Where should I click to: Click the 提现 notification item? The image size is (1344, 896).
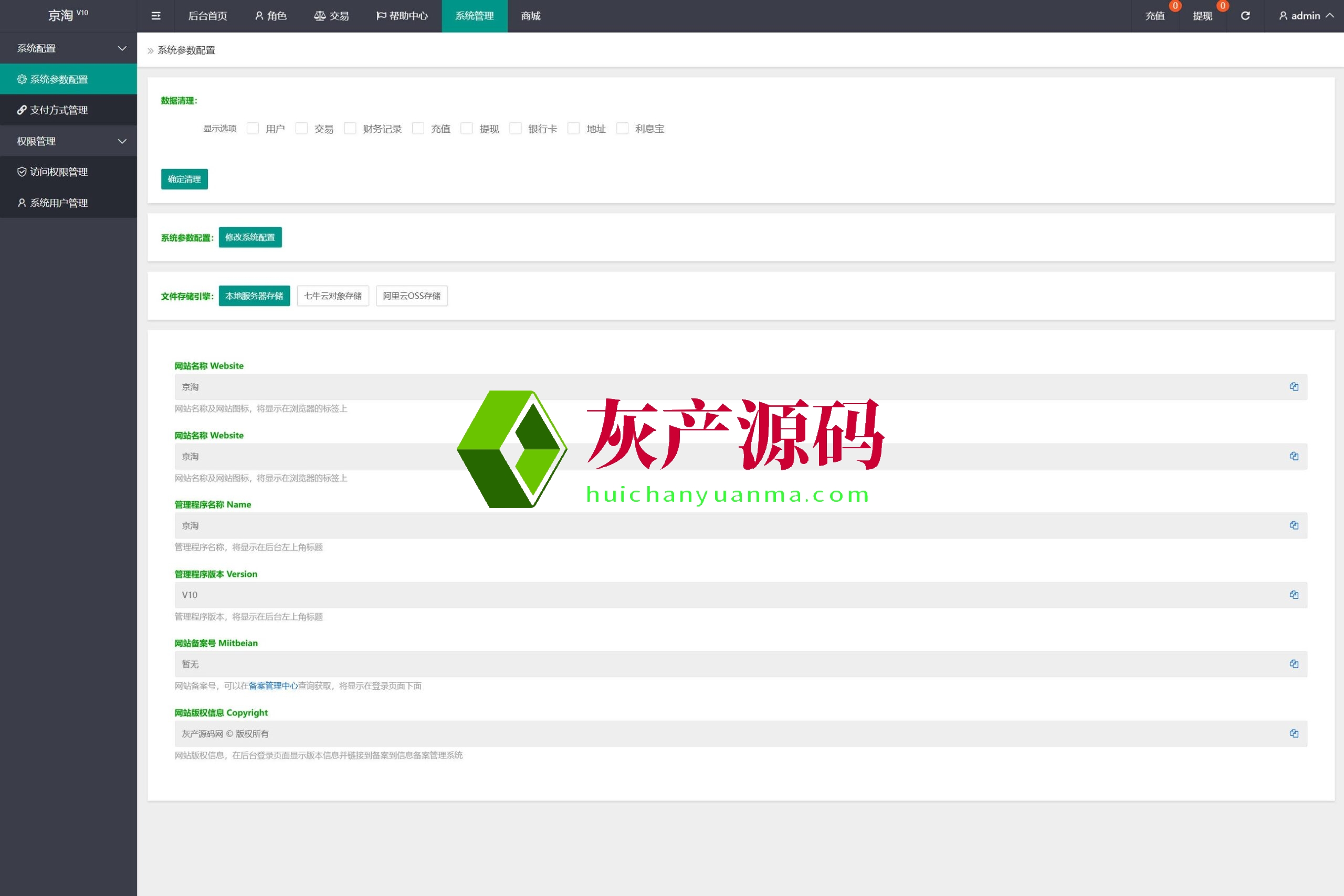[x=1202, y=16]
